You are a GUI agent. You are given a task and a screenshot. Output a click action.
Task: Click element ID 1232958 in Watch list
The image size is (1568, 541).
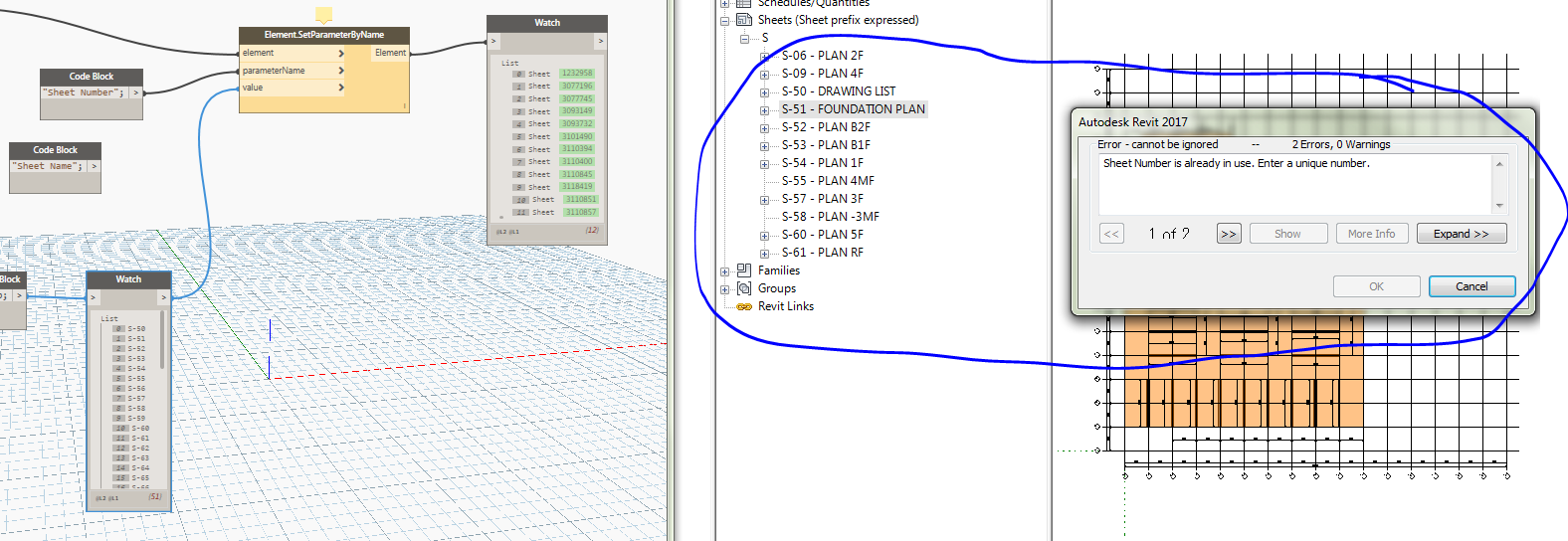[x=577, y=74]
